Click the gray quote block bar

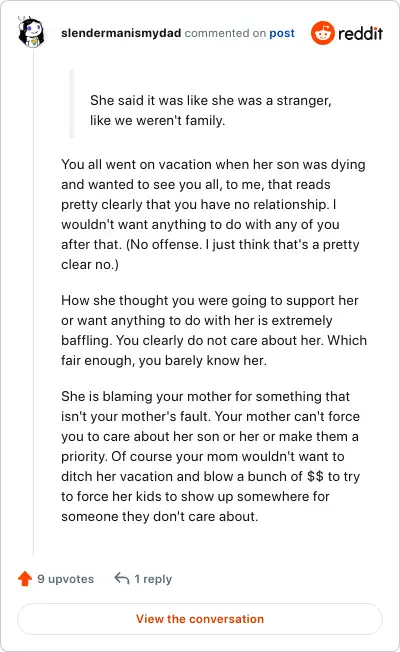click(x=72, y=104)
